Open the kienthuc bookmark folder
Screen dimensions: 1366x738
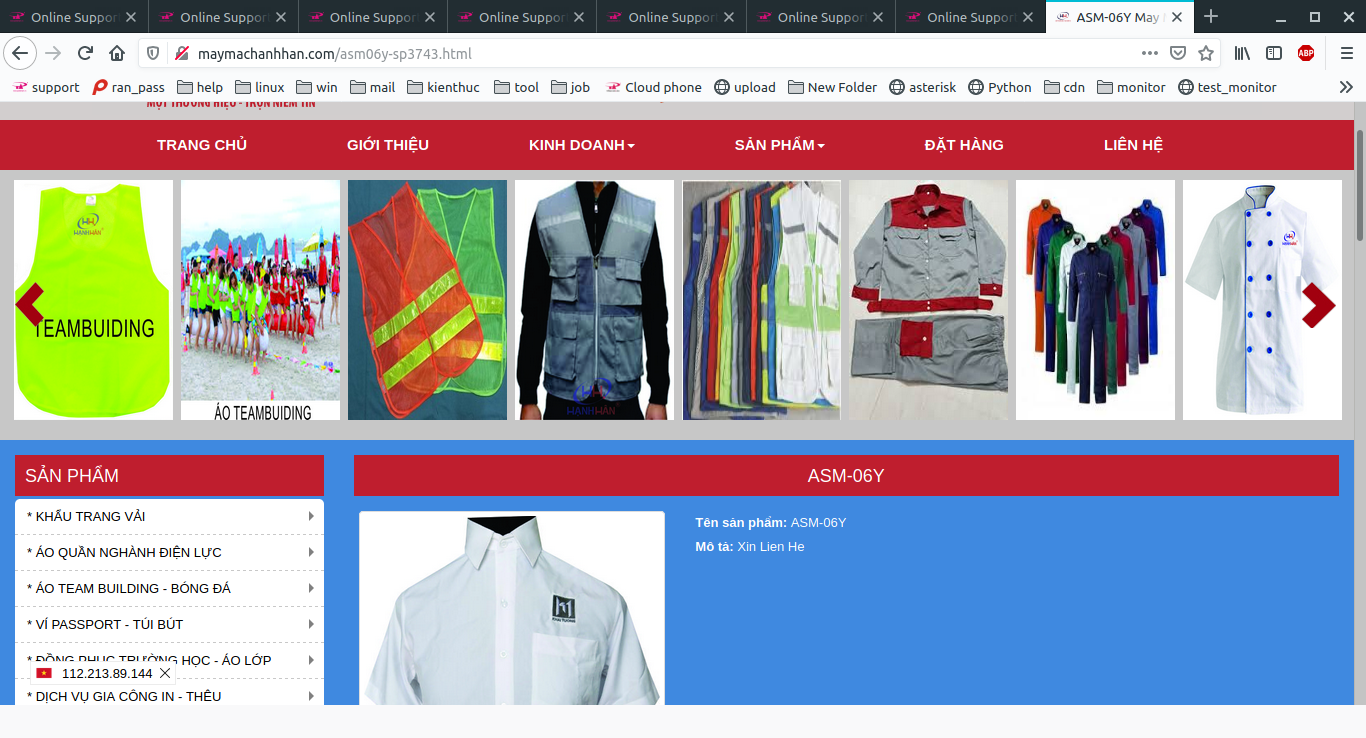coord(443,87)
